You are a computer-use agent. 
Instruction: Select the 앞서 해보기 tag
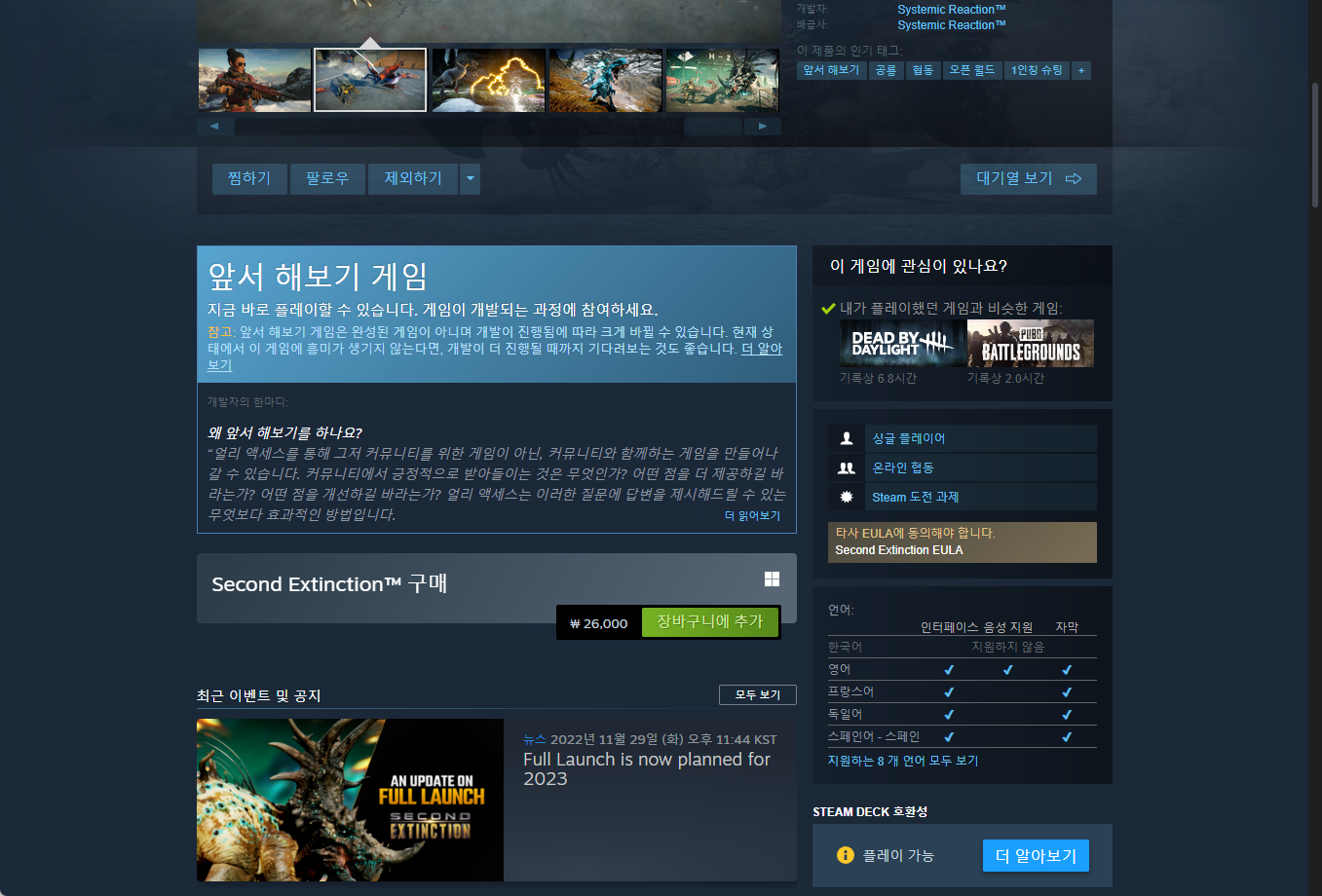pos(831,70)
